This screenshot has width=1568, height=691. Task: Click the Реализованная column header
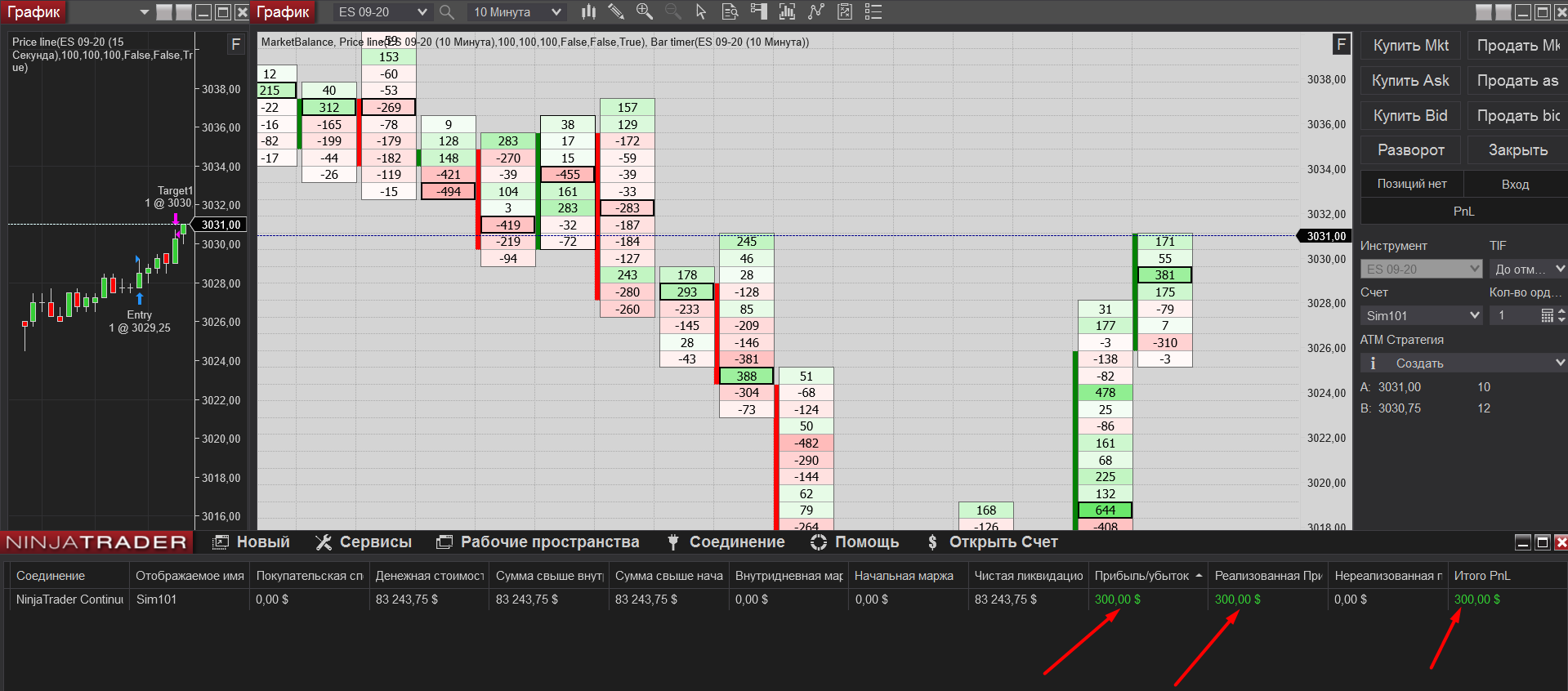[x=1268, y=576]
